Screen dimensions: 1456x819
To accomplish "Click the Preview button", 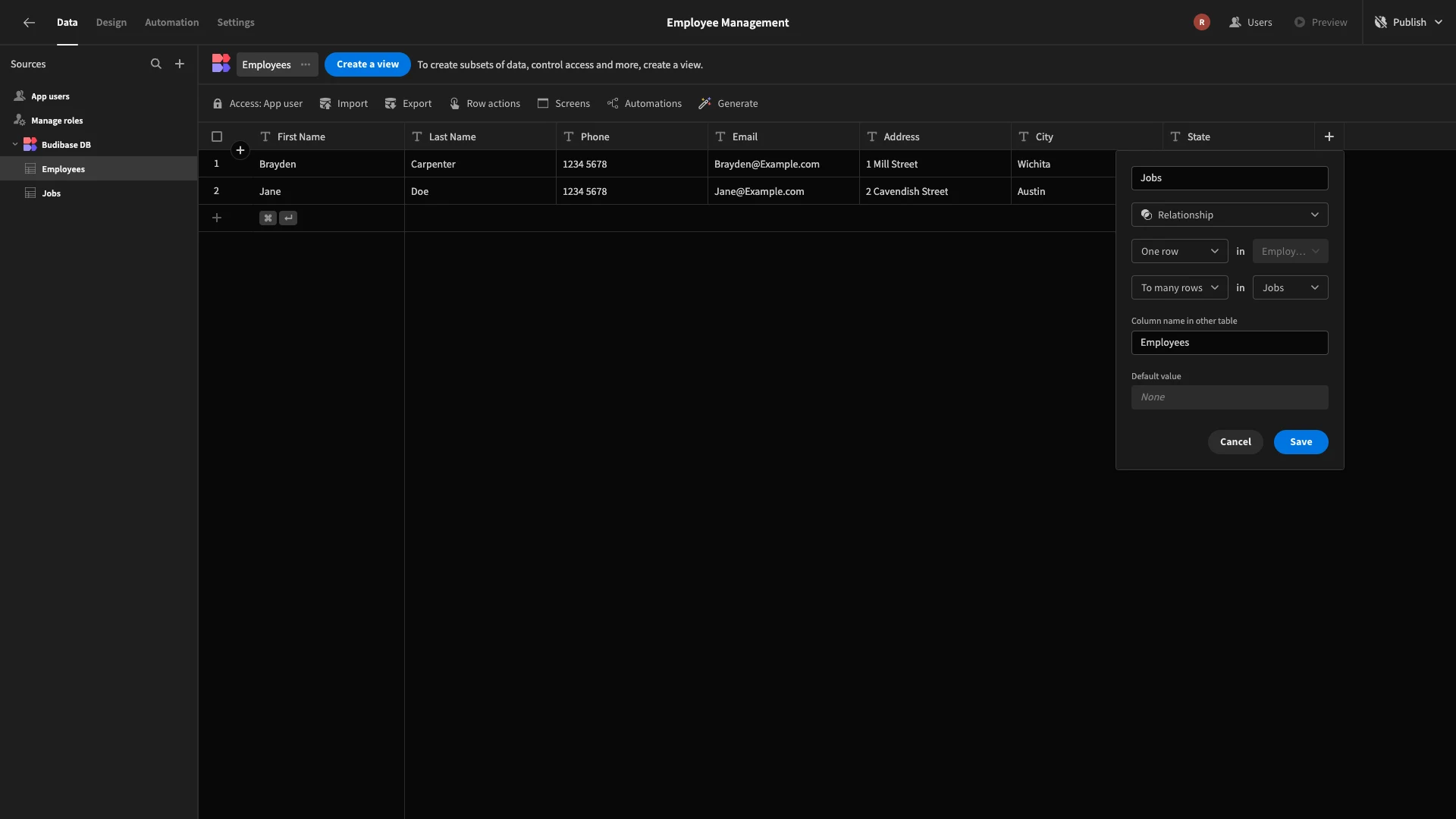I will [x=1320, y=23].
